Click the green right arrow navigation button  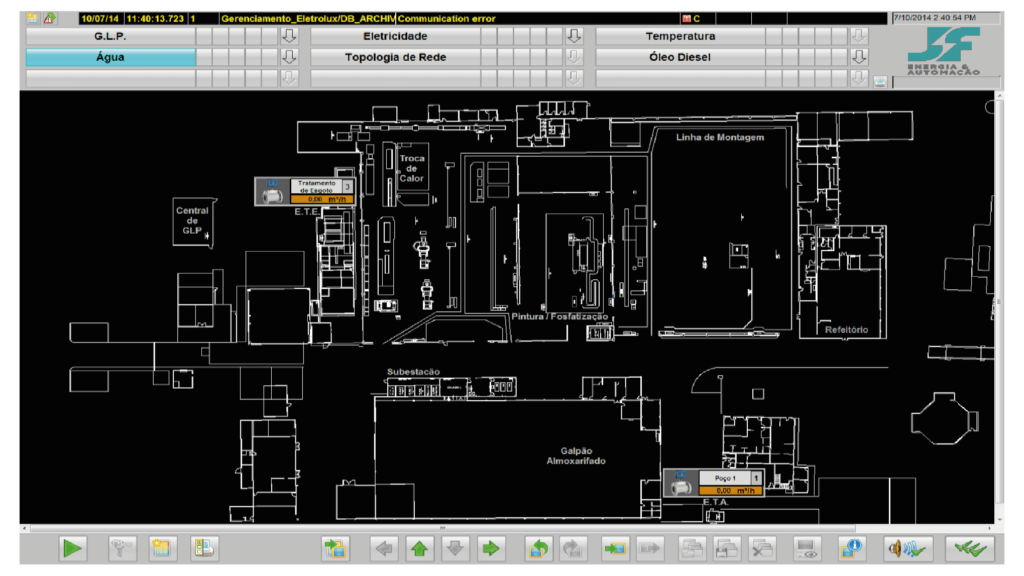pos(491,549)
